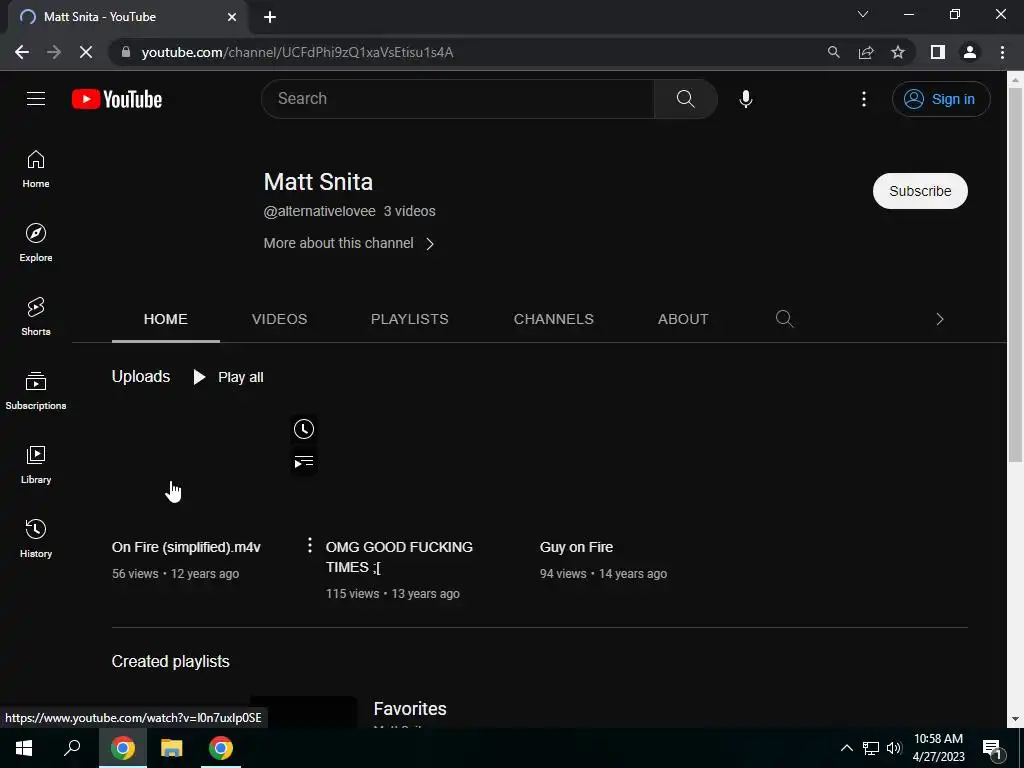Open History in the sidebar

coord(36,538)
